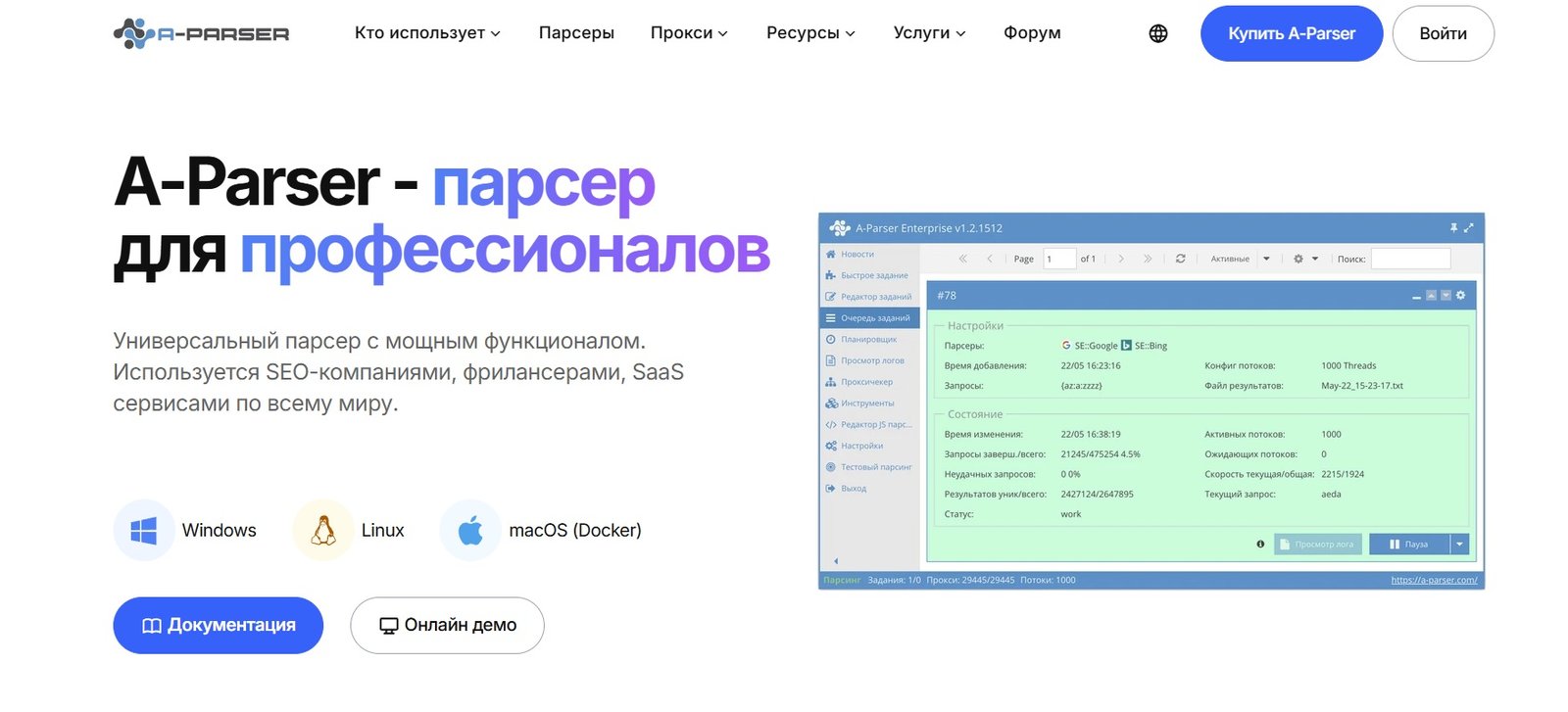The height and width of the screenshot is (712, 1568).
Task: Click the "Потоки: 1000" status bar entry
Action: pos(1048,580)
